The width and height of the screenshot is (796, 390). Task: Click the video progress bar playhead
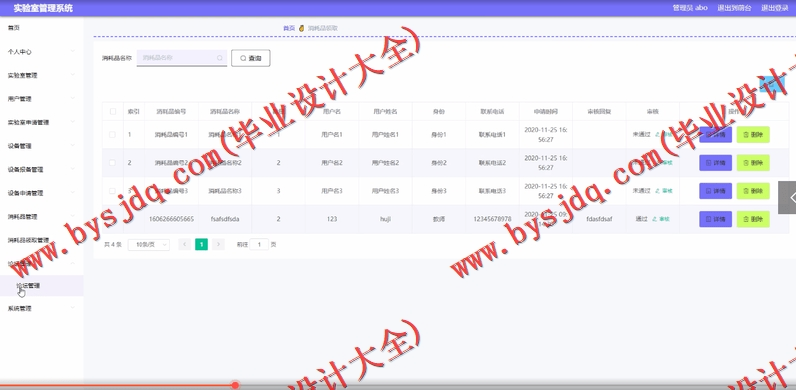coord(235,385)
